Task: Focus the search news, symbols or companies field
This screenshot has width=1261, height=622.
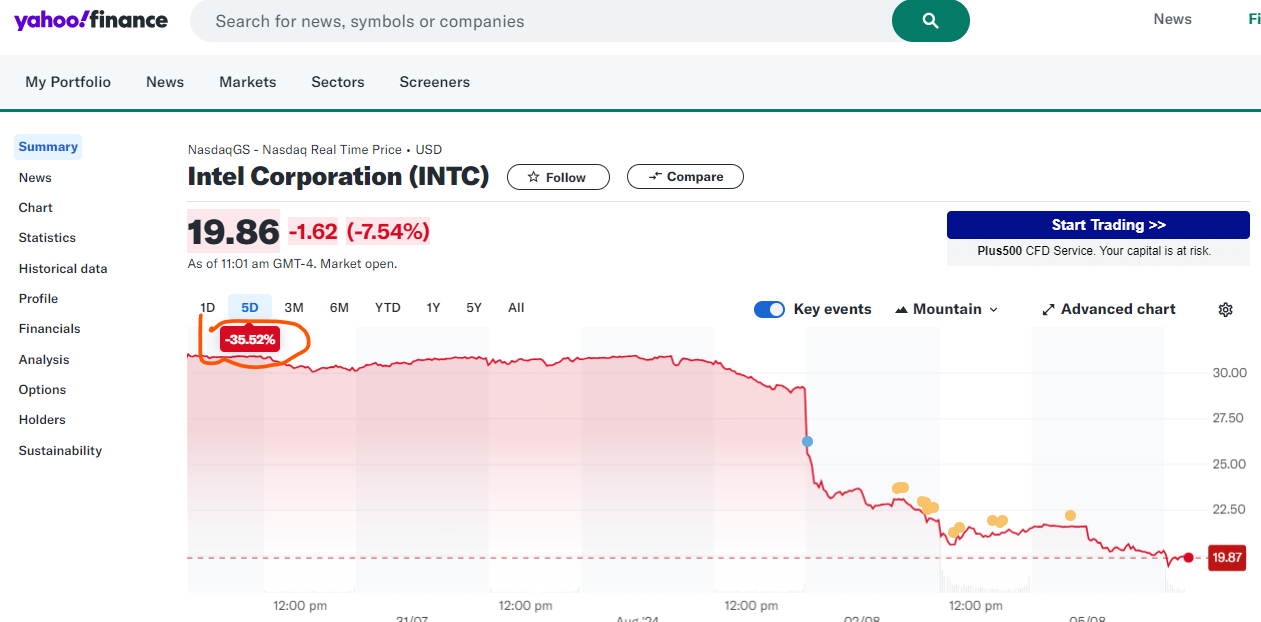Action: pyautogui.click(x=540, y=21)
